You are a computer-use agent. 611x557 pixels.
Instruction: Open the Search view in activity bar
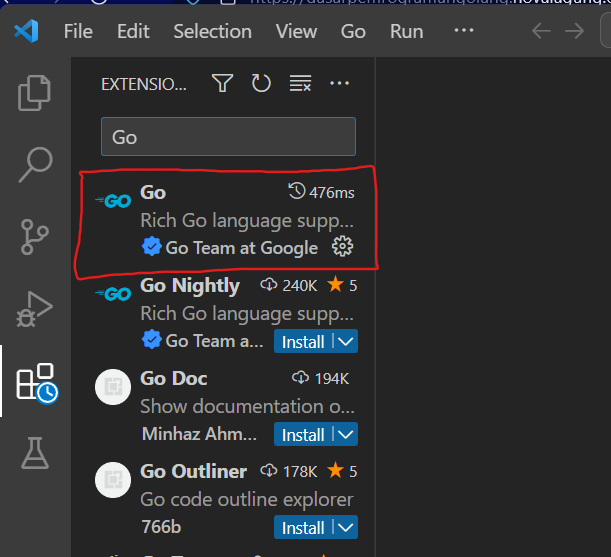35,164
